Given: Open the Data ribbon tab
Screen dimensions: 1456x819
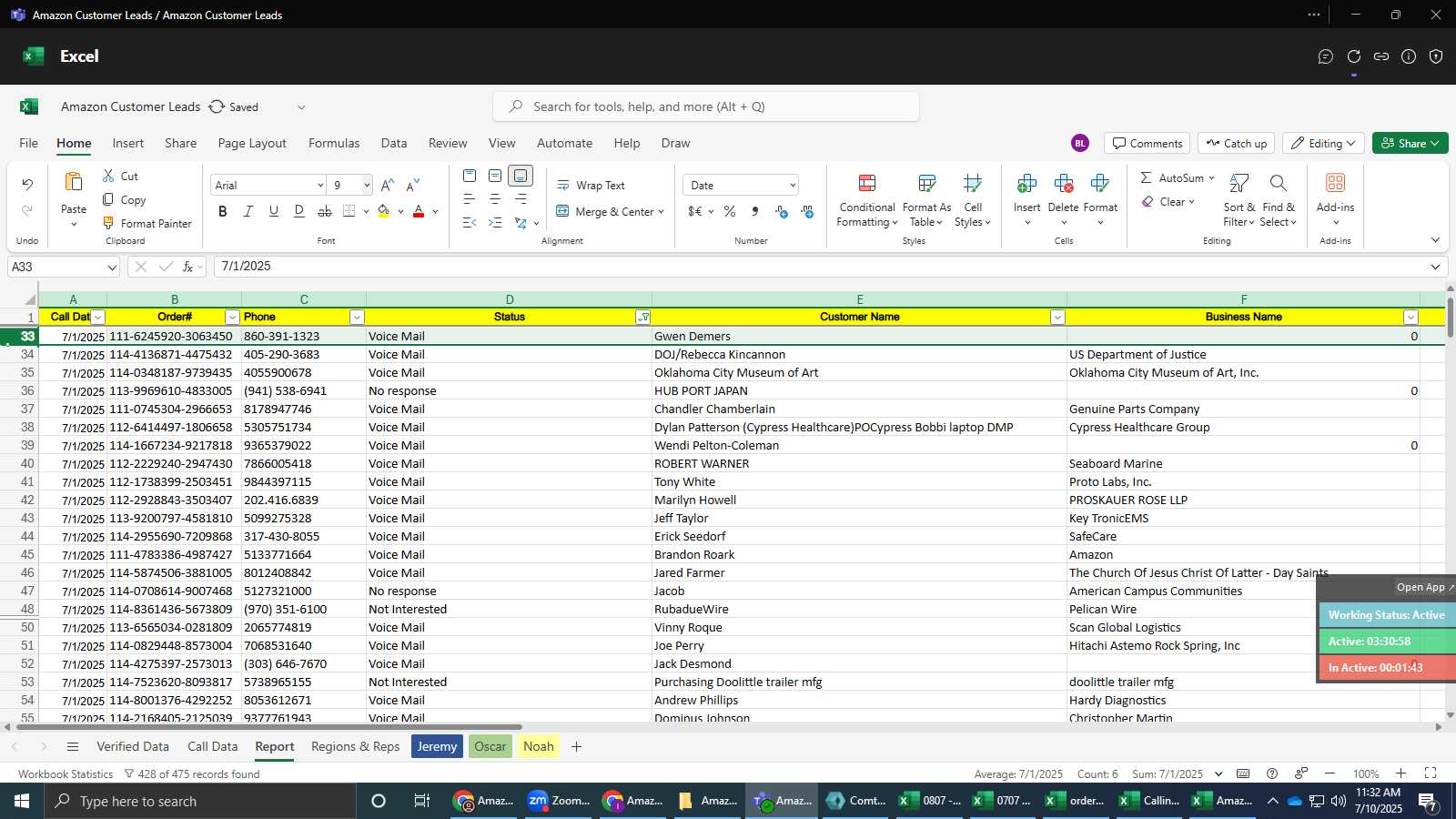Looking at the screenshot, I should coord(394,143).
